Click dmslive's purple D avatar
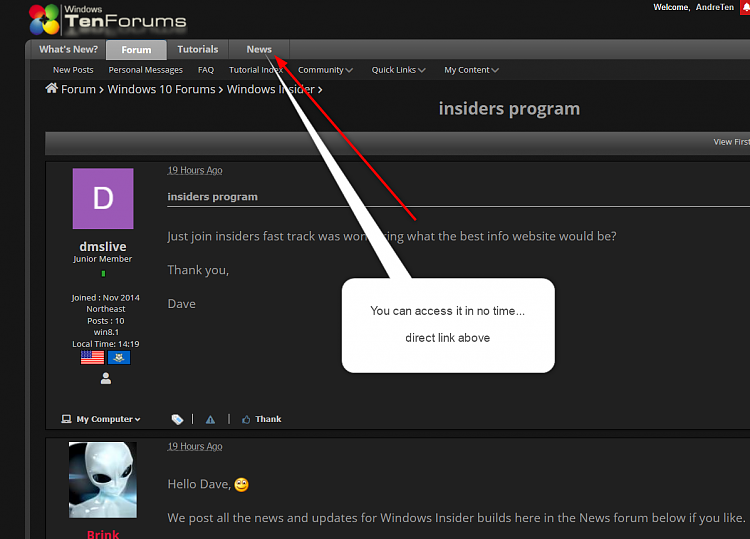750x539 pixels. 103,198
